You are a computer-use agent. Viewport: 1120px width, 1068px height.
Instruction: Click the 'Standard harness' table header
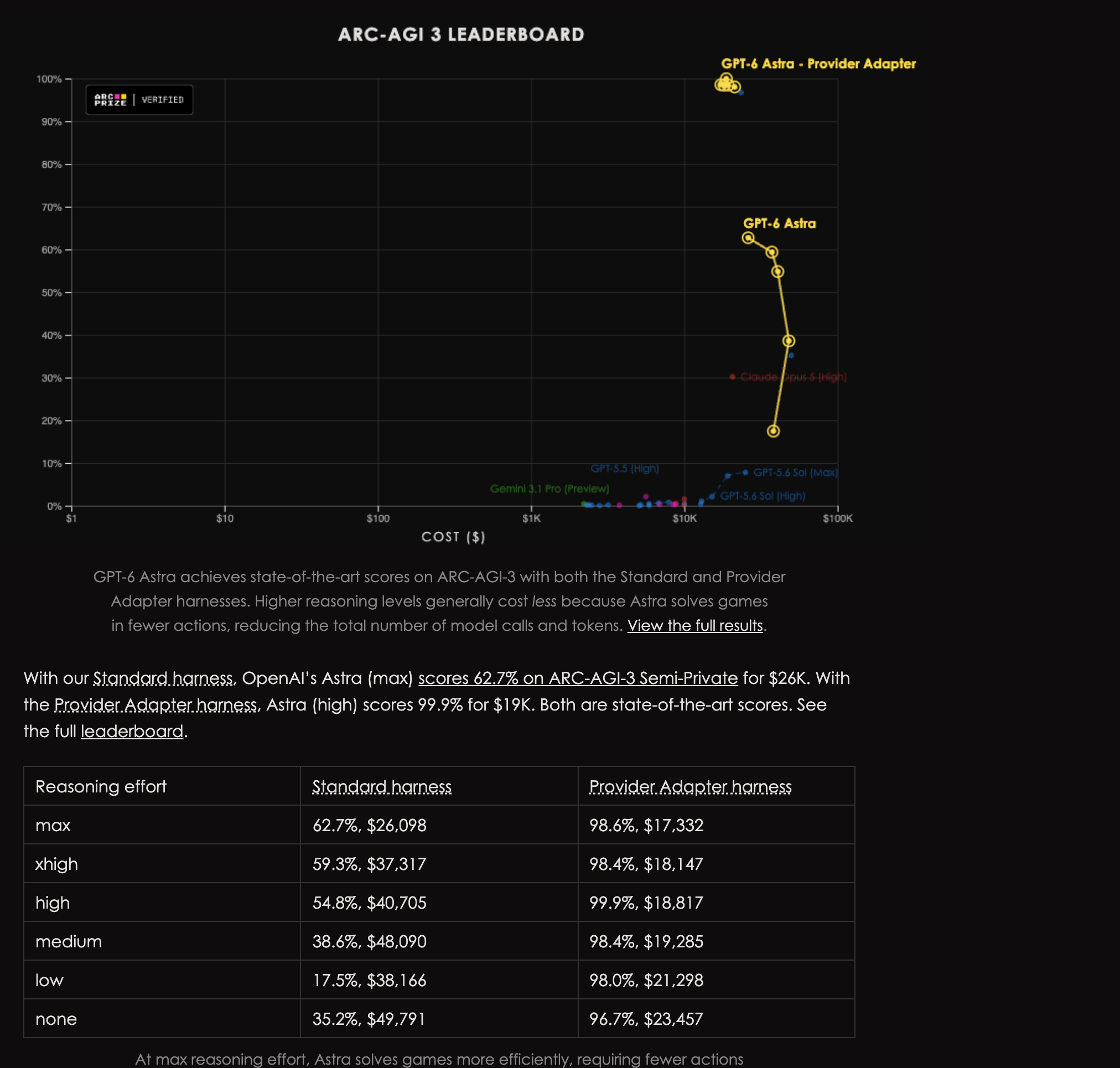(x=381, y=786)
